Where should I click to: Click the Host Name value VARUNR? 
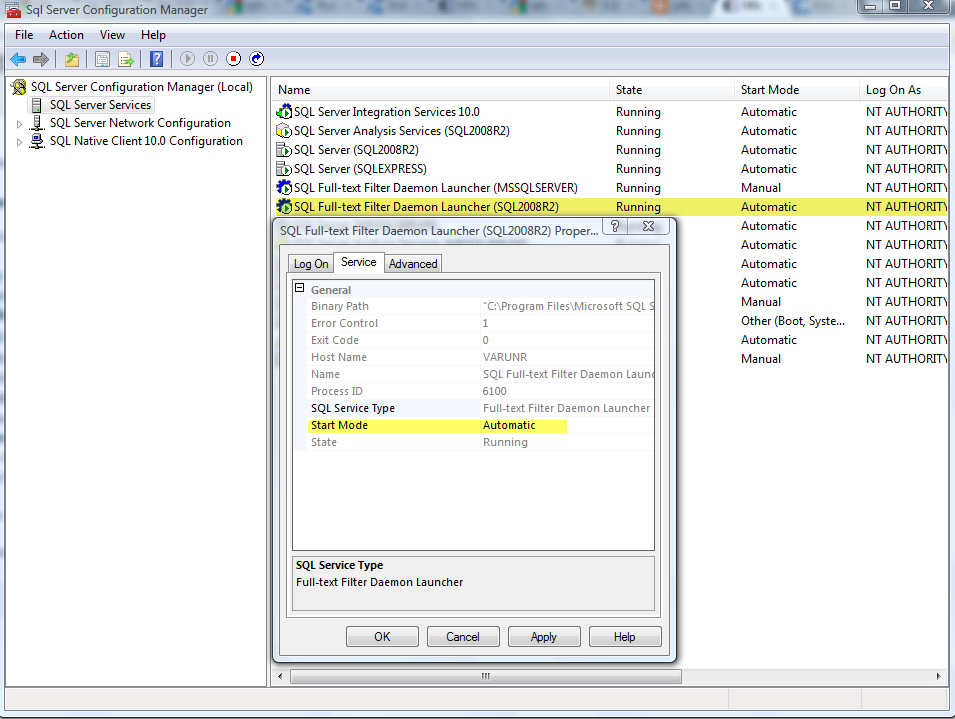click(x=505, y=357)
